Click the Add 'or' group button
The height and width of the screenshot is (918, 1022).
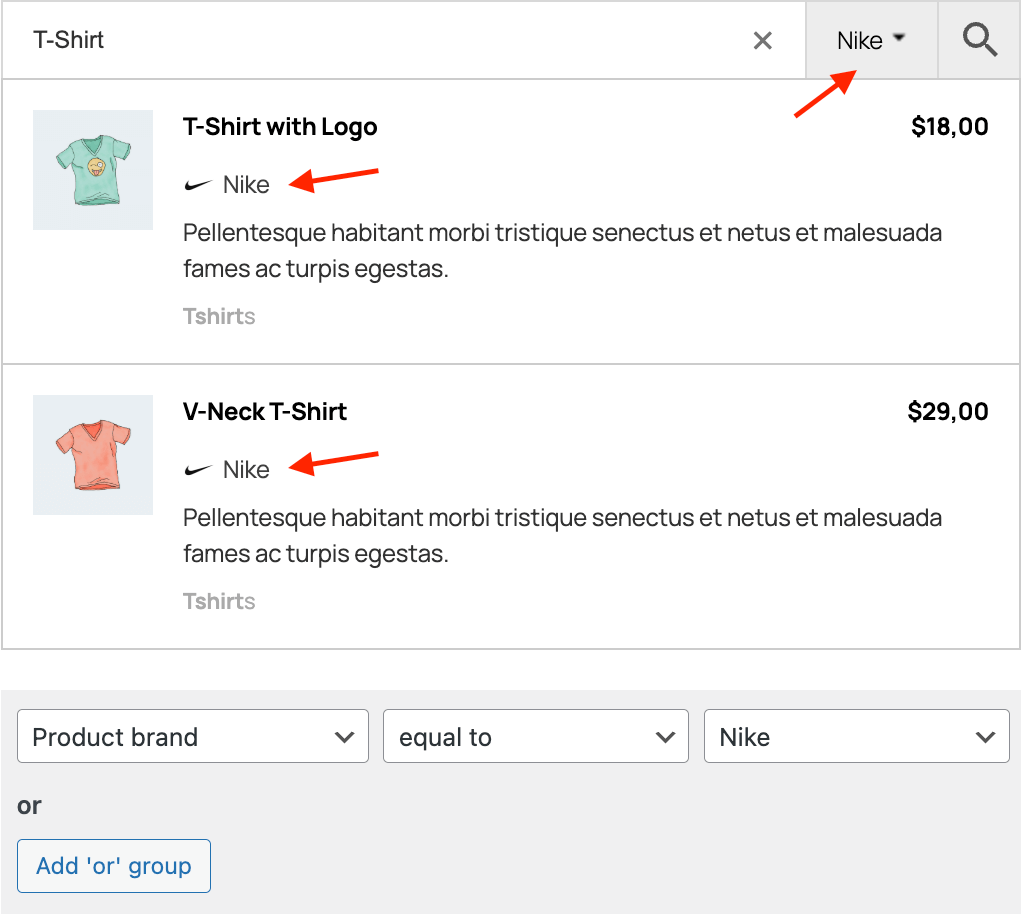[x=113, y=866]
